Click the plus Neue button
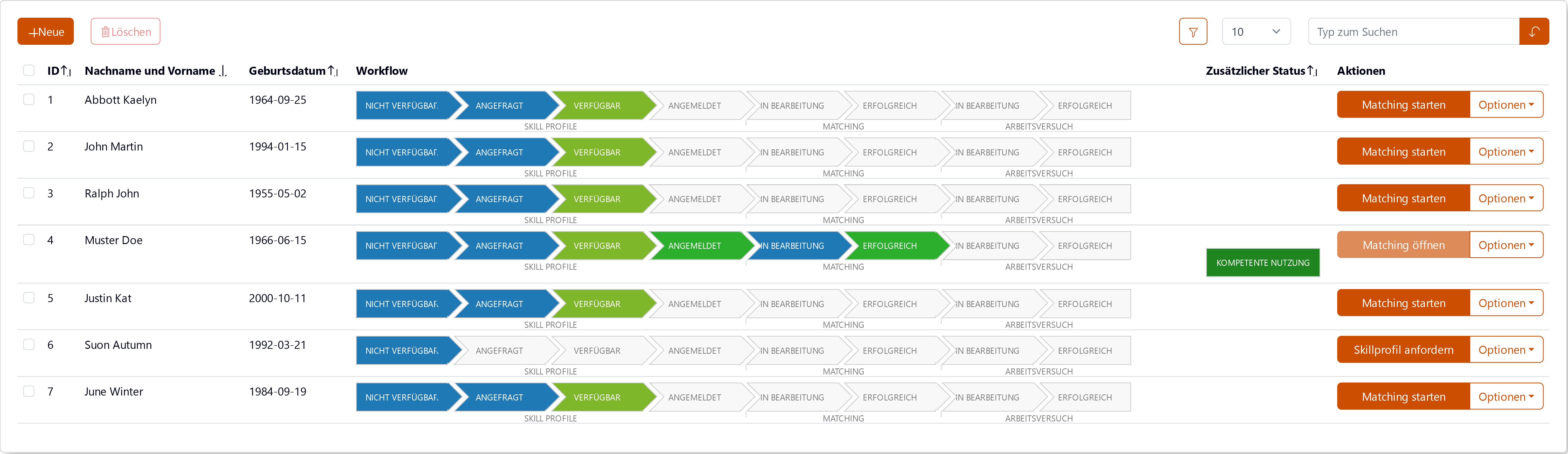This screenshot has width=1568, height=454. pos(46,32)
